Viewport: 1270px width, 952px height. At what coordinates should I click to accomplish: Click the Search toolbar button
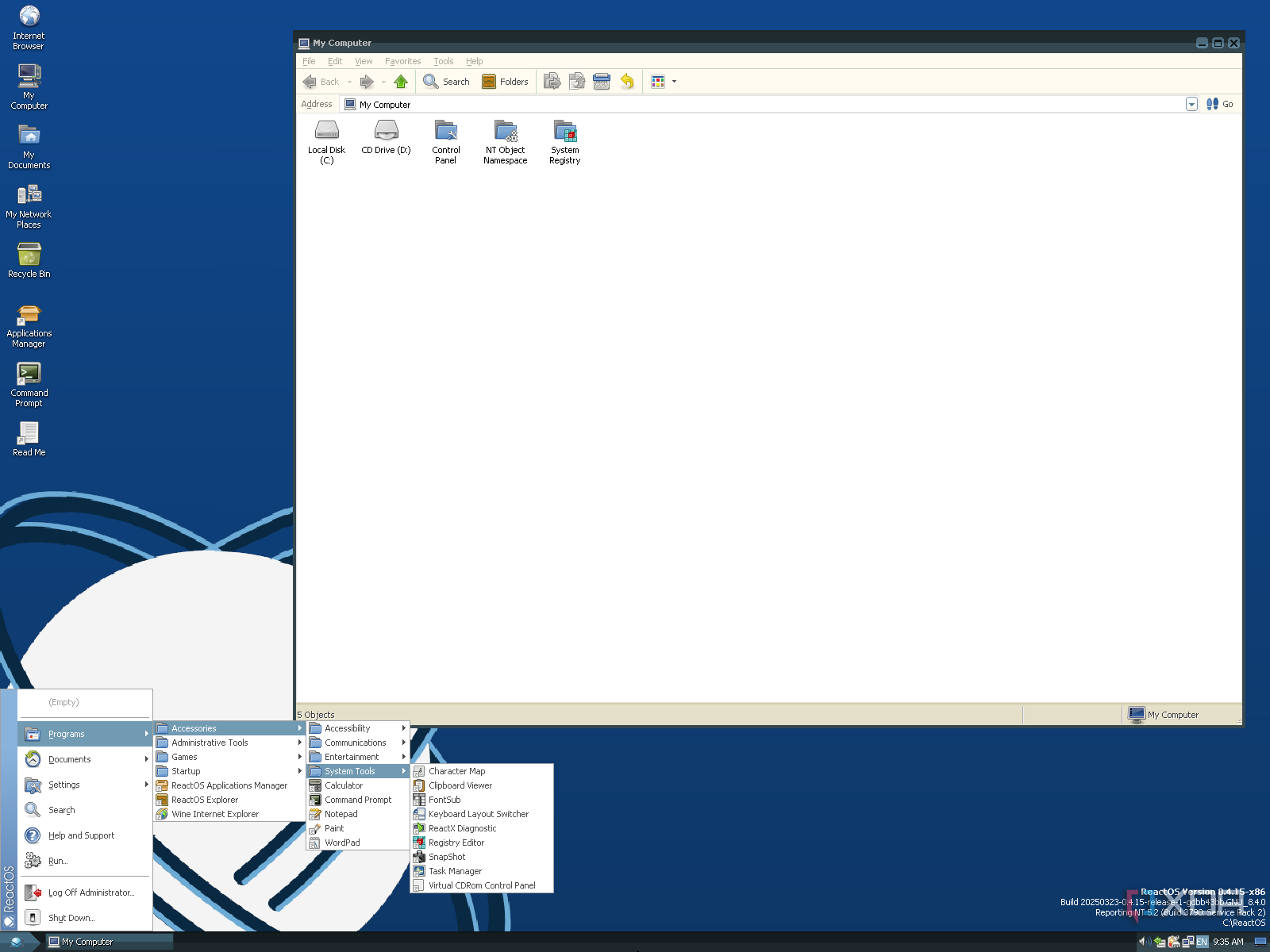(x=447, y=82)
